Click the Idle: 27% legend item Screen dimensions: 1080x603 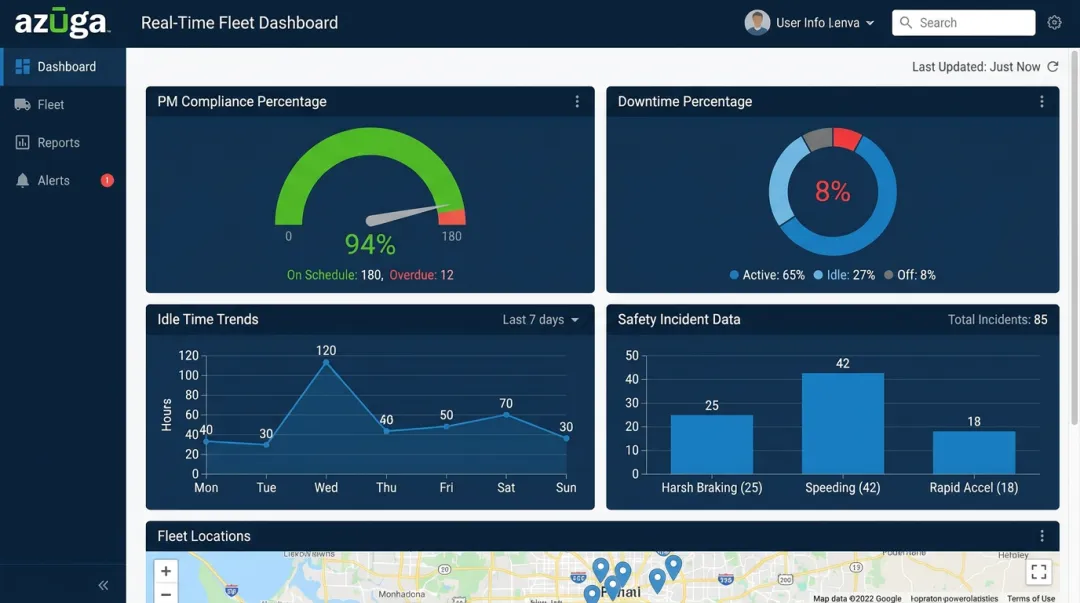point(844,275)
